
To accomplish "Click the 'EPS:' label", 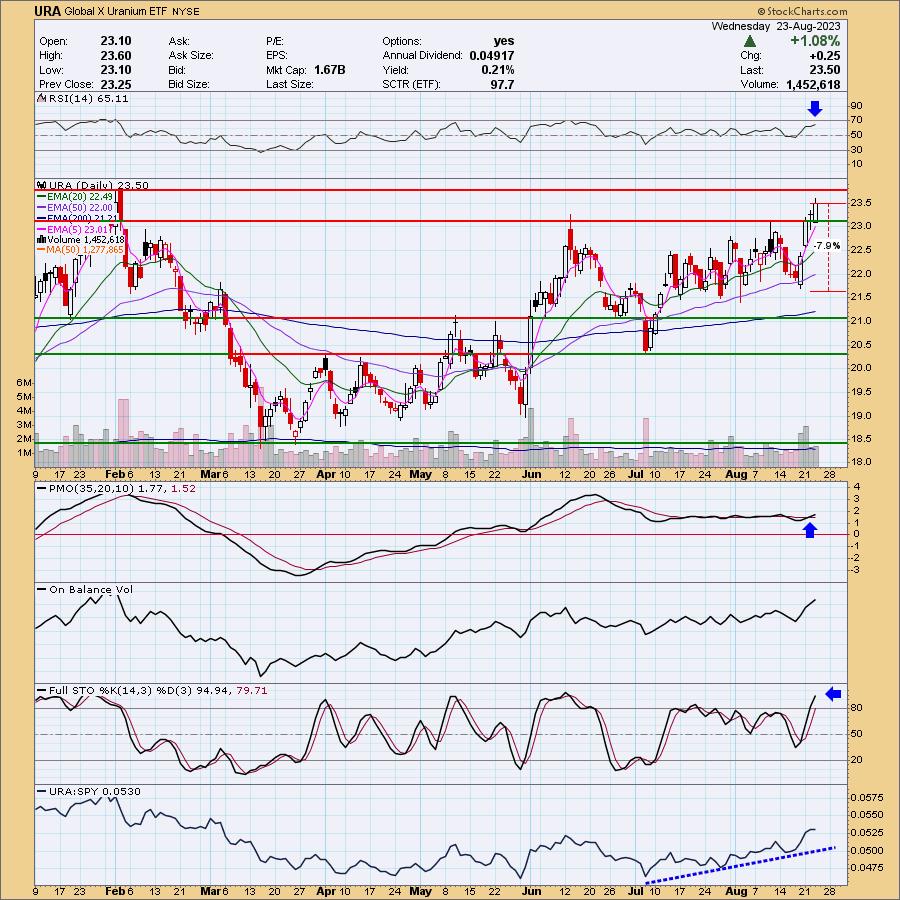I will [276, 56].
